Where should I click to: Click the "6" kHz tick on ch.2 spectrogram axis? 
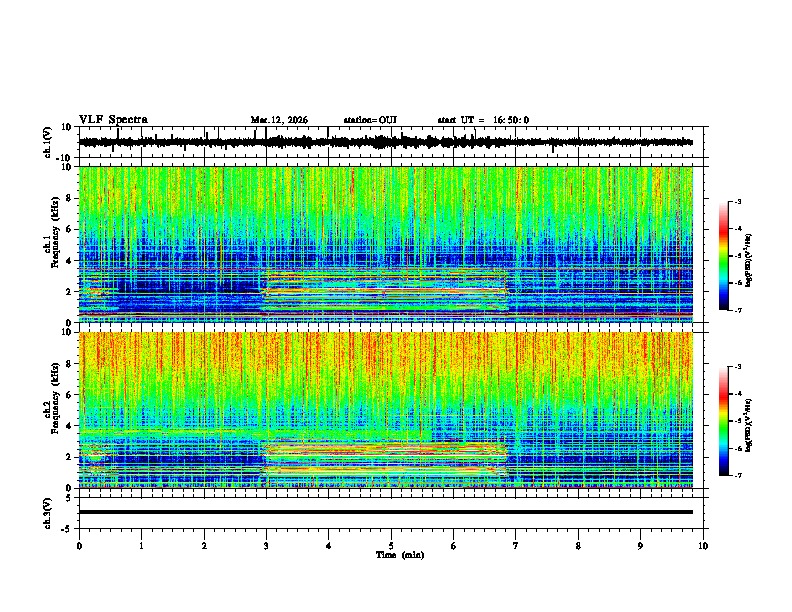70,395
